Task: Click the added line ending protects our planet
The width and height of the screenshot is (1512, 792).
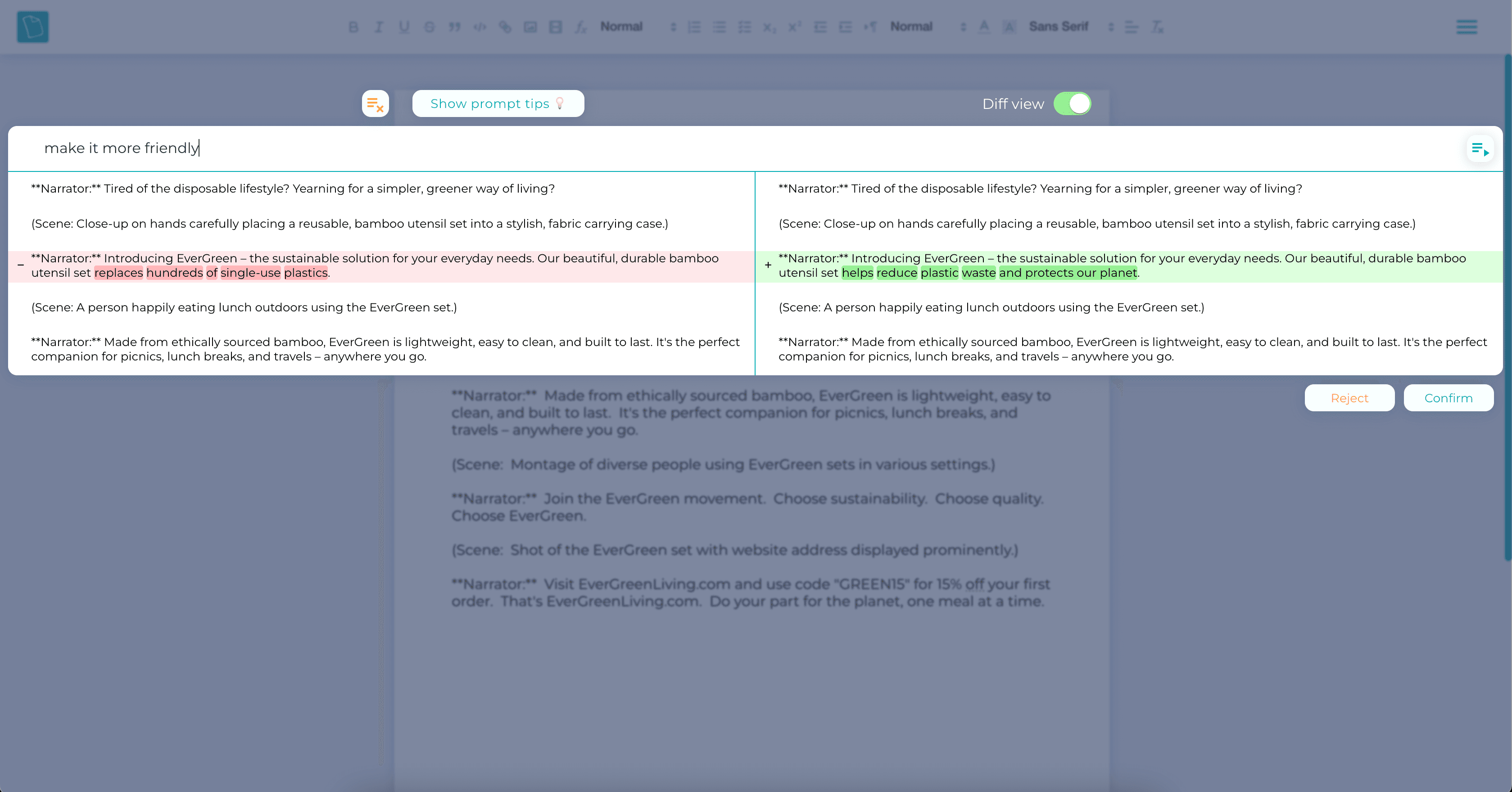Action: click(x=1129, y=266)
